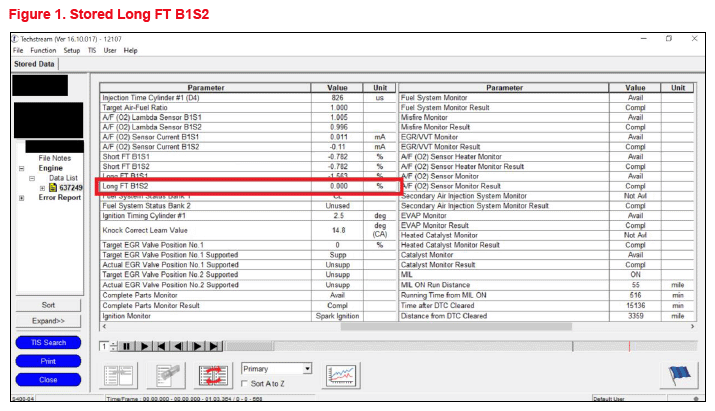Image resolution: width=715 pixels, height=411 pixels.
Task: Select the Heated Catalyst Monitor row
Action: pos(546,235)
